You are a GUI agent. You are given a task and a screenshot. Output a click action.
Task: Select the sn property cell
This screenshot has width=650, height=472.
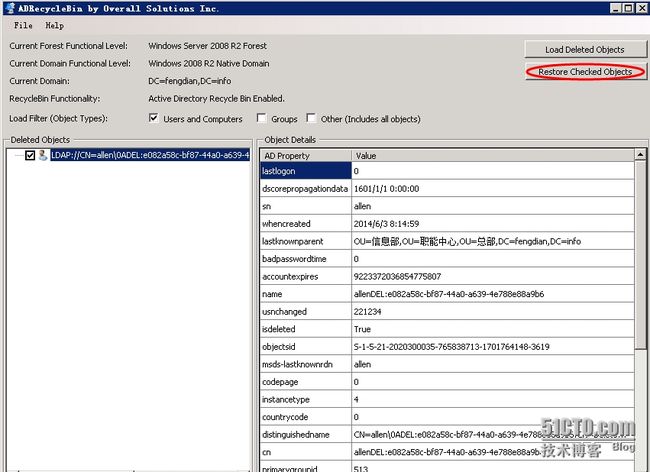306,206
